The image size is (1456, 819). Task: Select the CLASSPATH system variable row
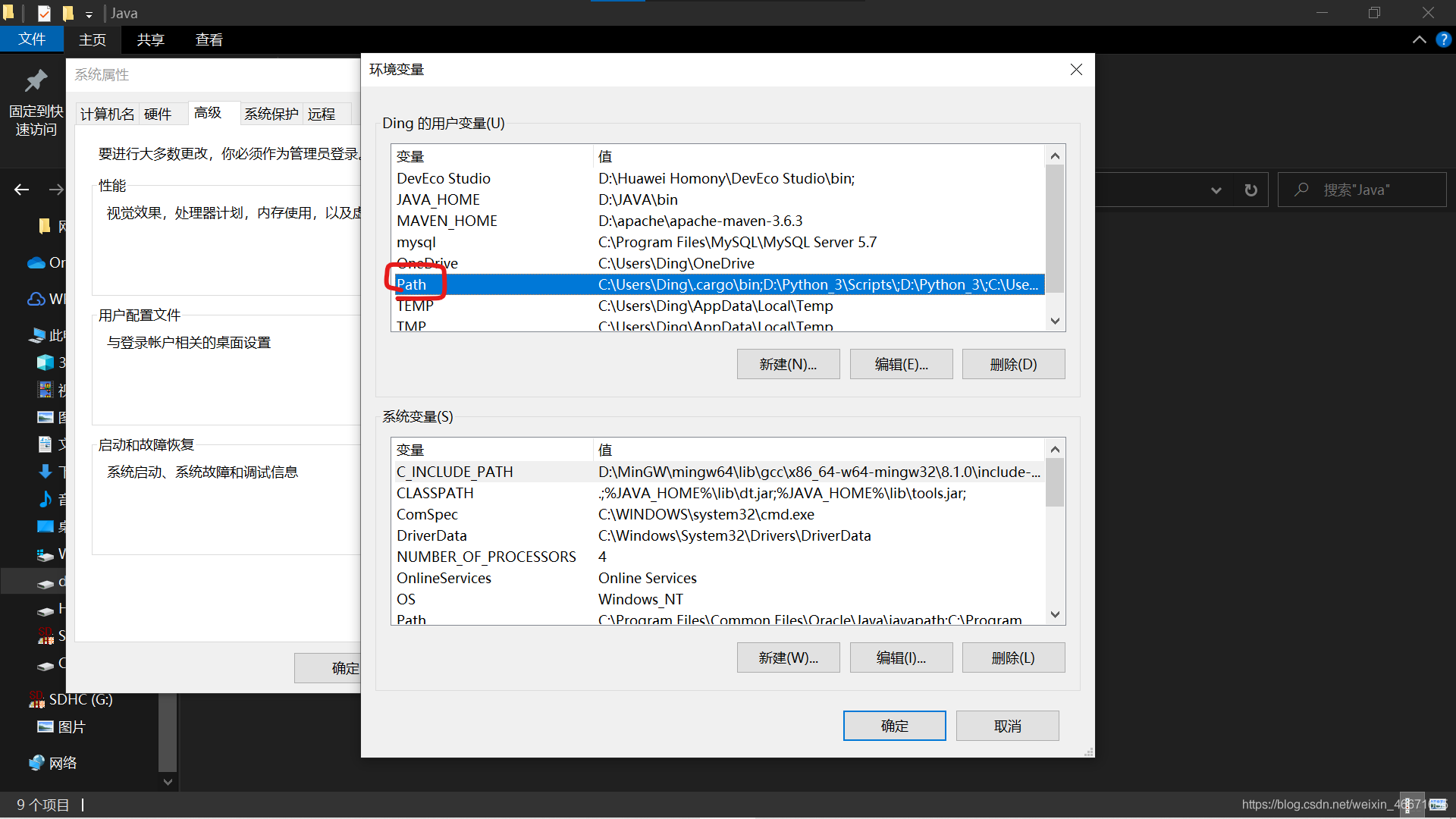pos(718,493)
